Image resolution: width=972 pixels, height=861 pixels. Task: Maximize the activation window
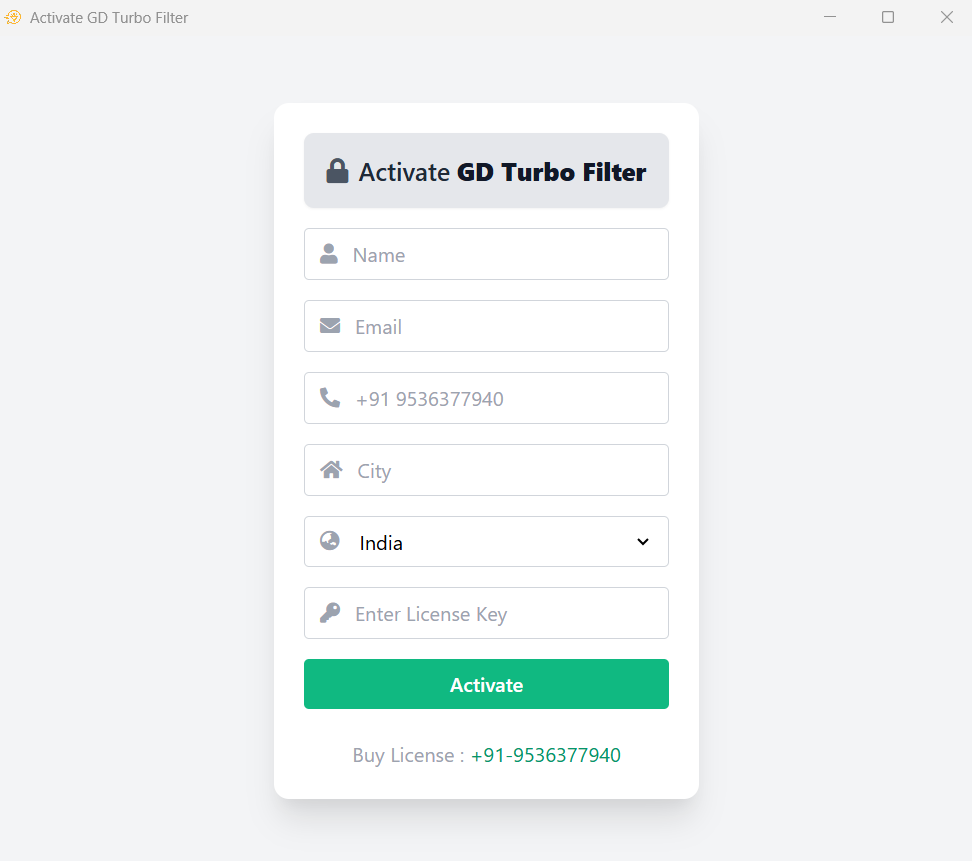(x=888, y=17)
